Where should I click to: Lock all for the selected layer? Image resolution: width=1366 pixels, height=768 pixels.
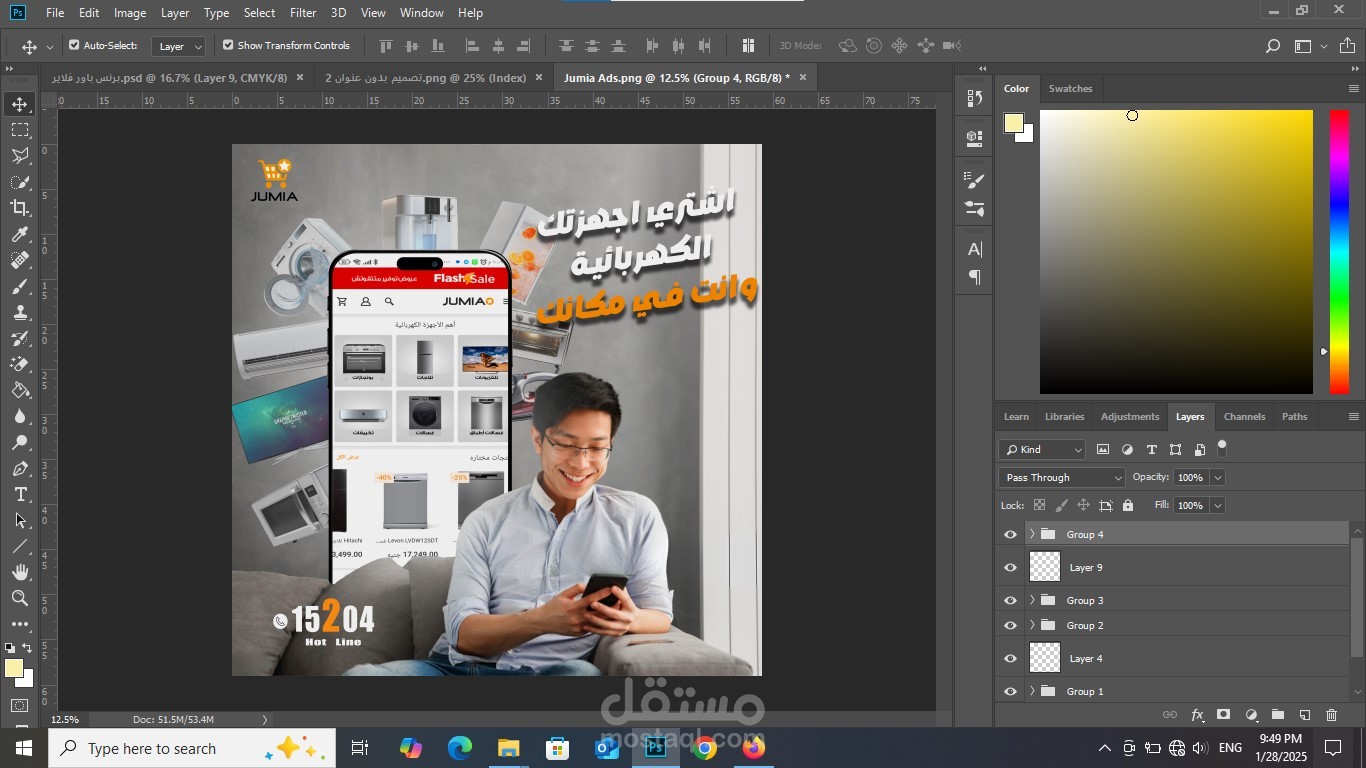coord(1128,506)
